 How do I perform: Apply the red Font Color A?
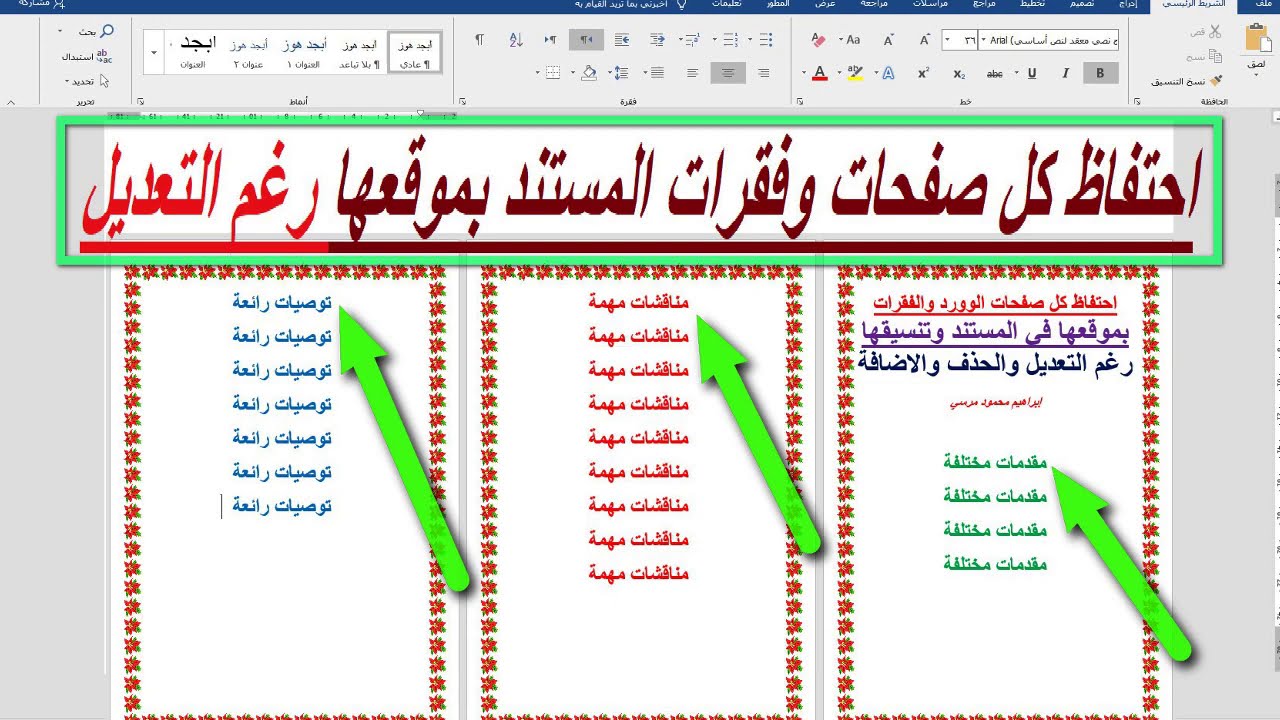point(819,73)
